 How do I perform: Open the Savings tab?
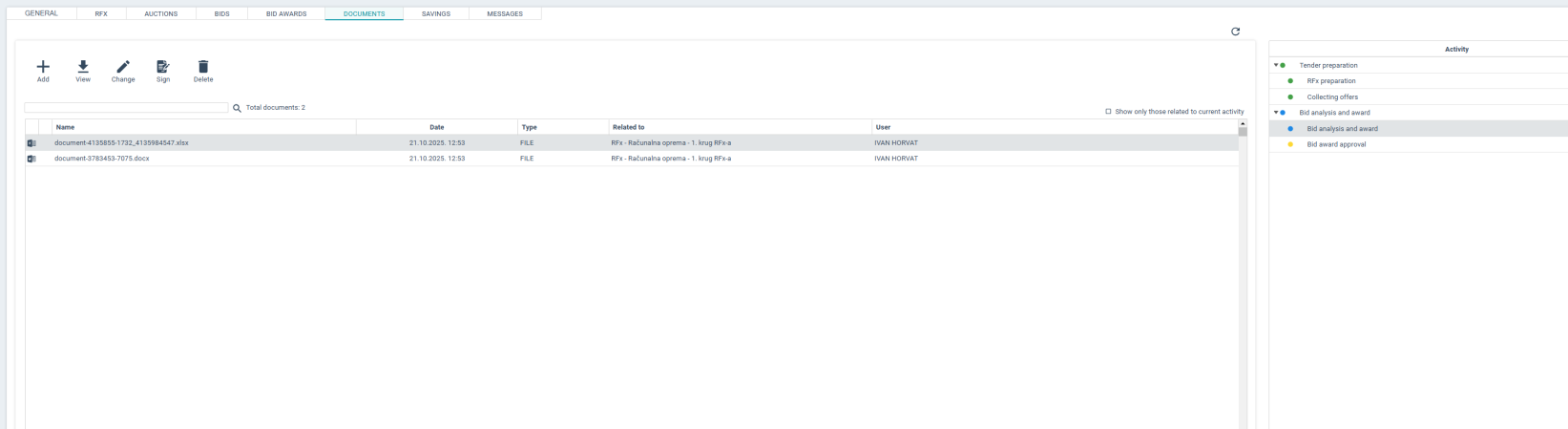[436, 13]
